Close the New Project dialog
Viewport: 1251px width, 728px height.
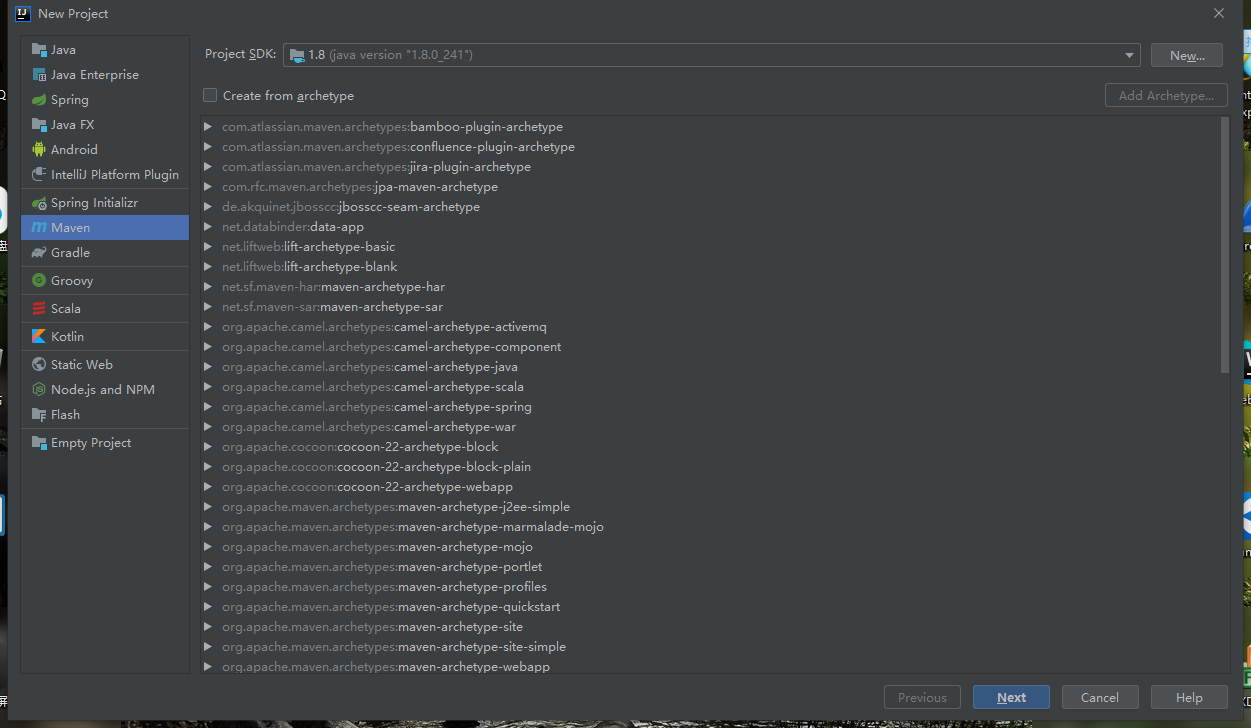pyautogui.click(x=1218, y=13)
